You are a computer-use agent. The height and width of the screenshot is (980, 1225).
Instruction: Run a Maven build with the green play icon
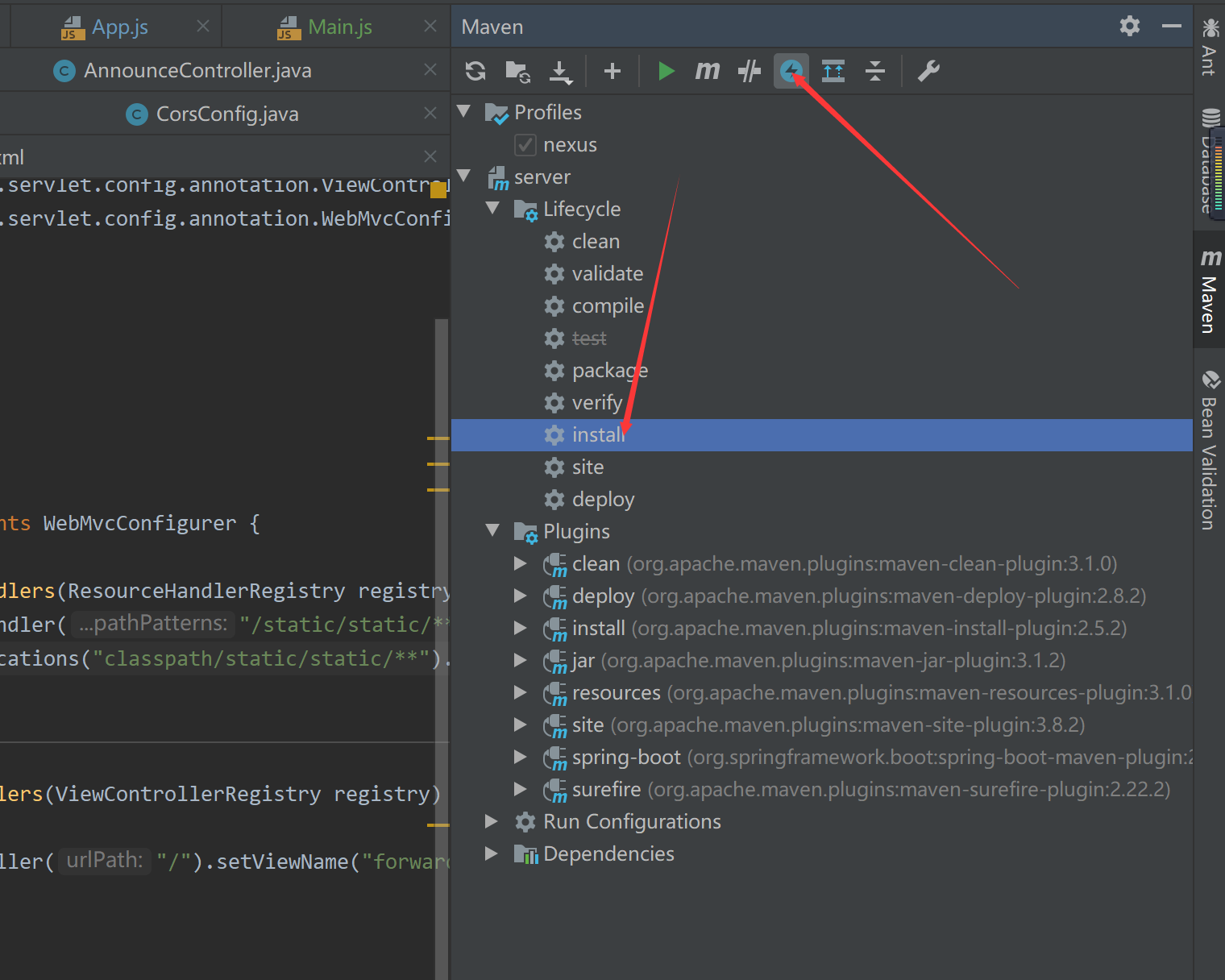tap(666, 71)
